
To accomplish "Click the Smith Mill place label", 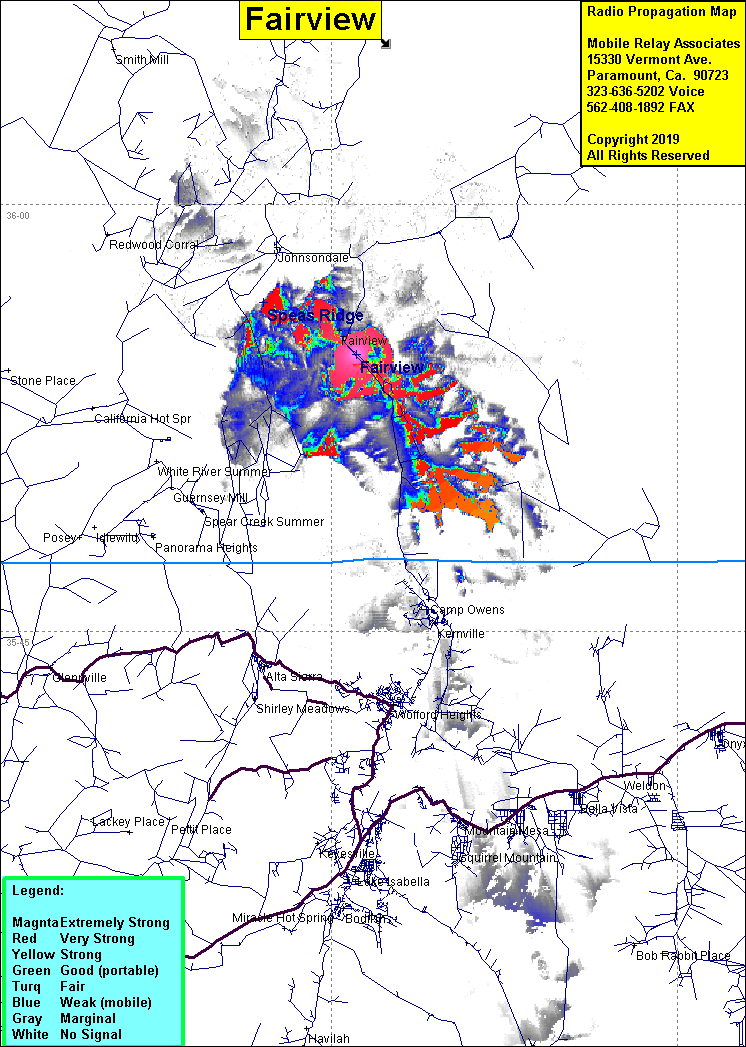I will (x=142, y=60).
